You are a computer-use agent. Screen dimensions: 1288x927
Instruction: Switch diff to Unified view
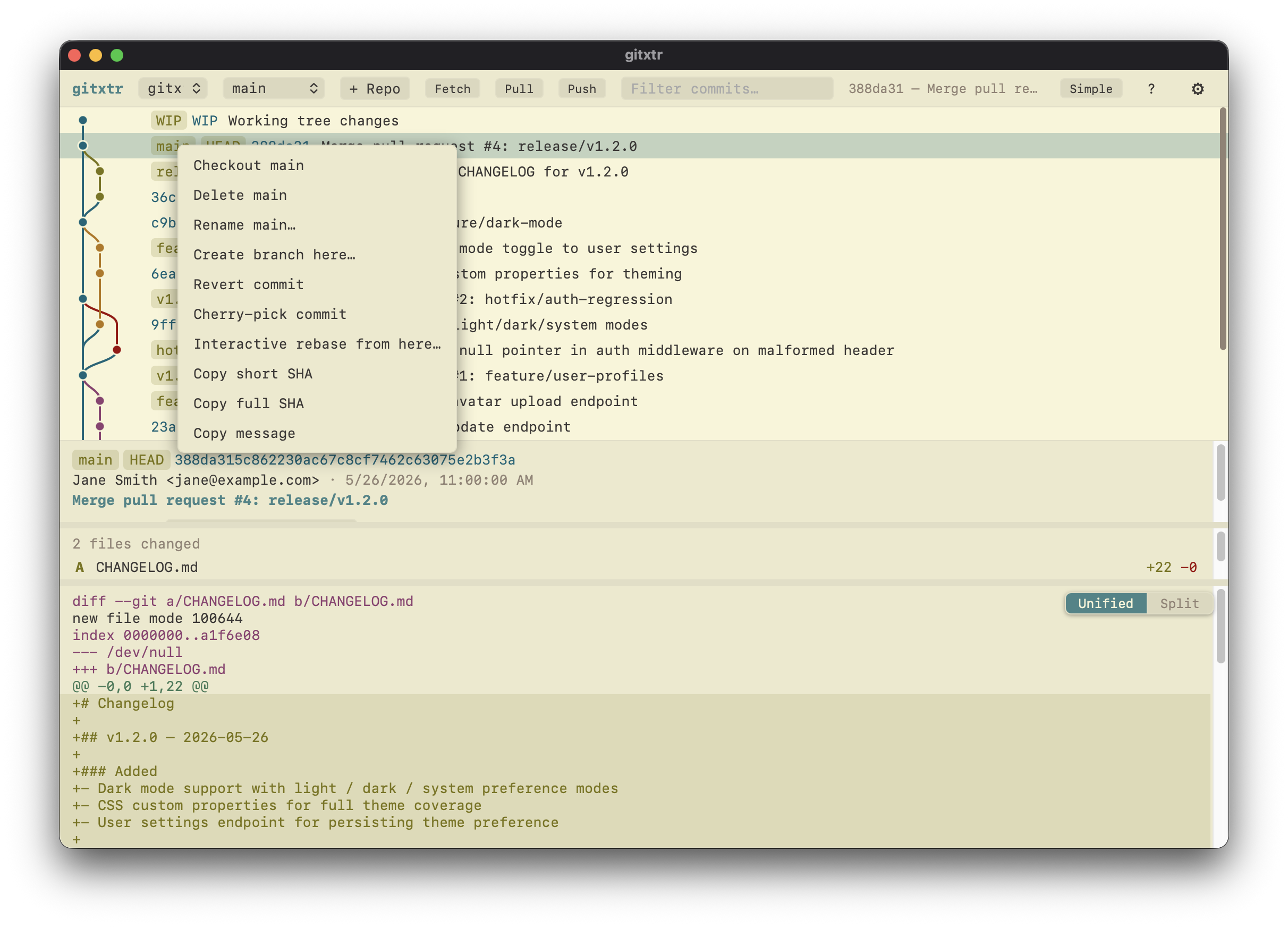[1105, 603]
